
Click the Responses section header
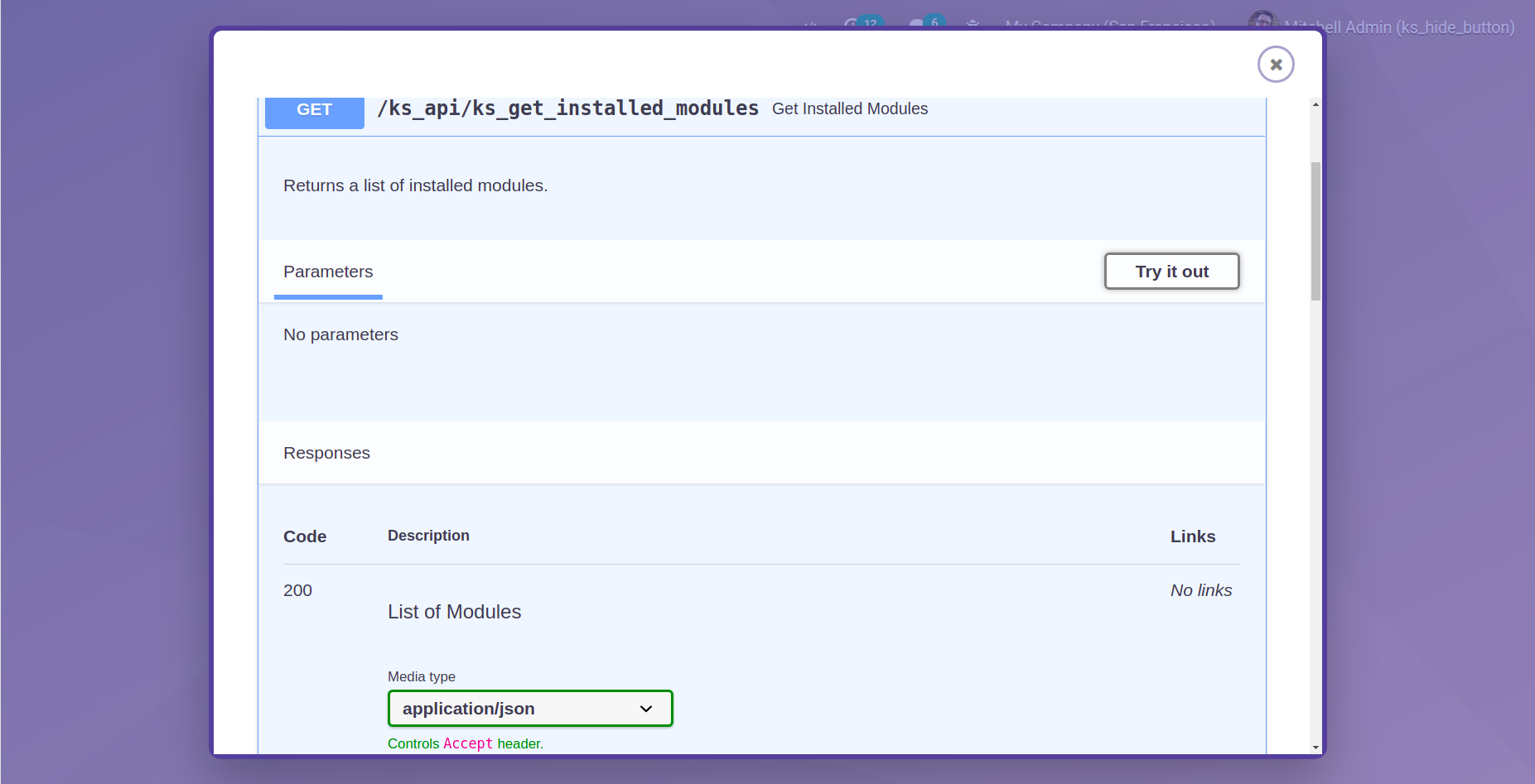(x=326, y=453)
